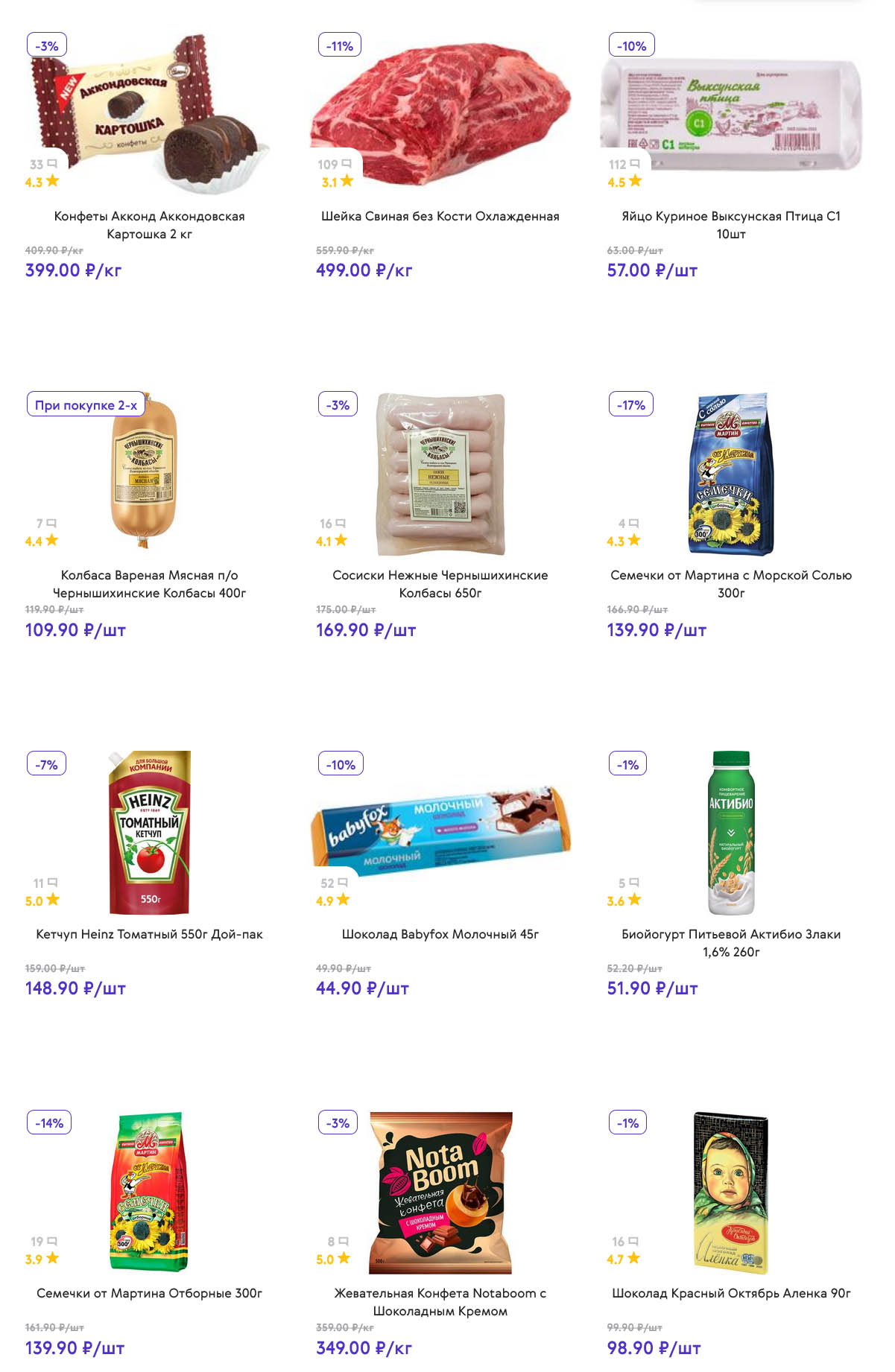Click the comments icon on Аленка chocolate
The image size is (895, 1372).
click(x=633, y=1242)
